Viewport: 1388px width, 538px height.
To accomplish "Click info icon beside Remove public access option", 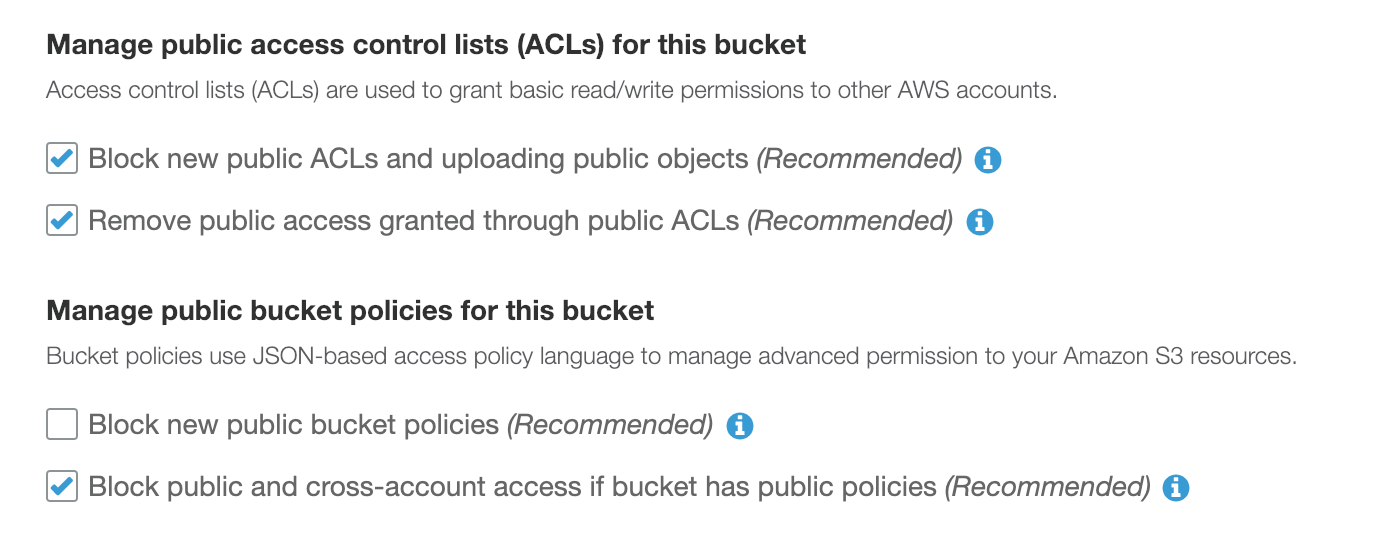I will (x=979, y=222).
